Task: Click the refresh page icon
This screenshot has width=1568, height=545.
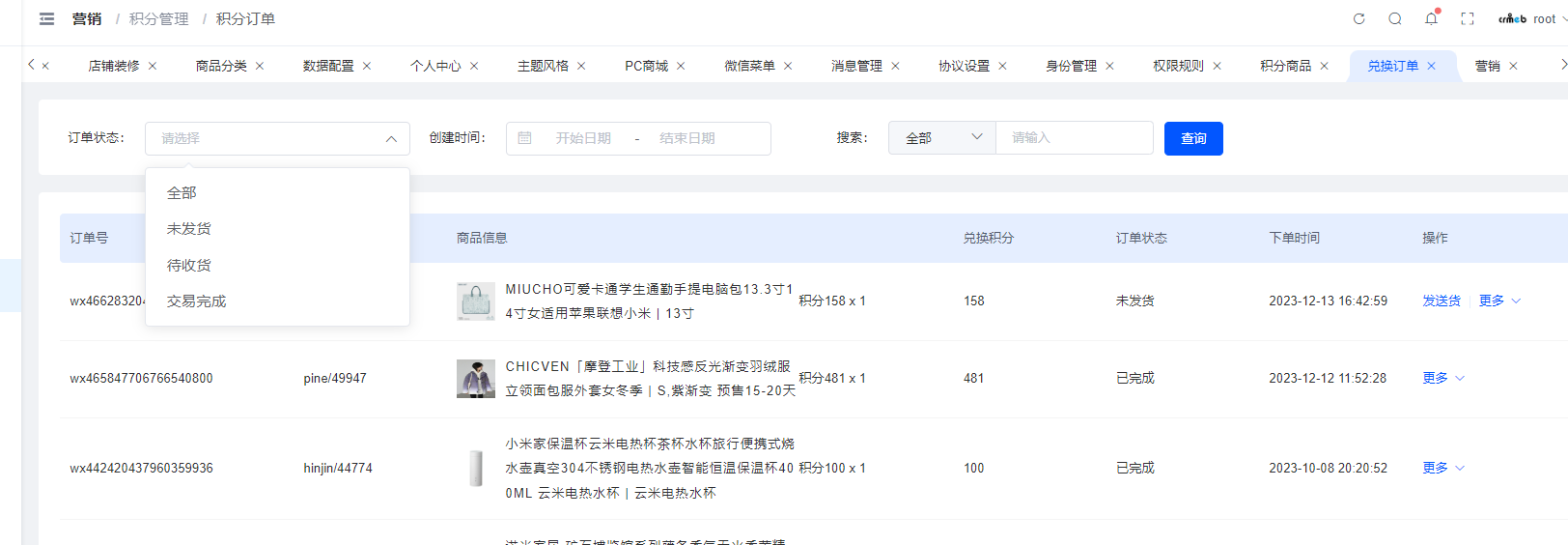Action: point(1358,19)
